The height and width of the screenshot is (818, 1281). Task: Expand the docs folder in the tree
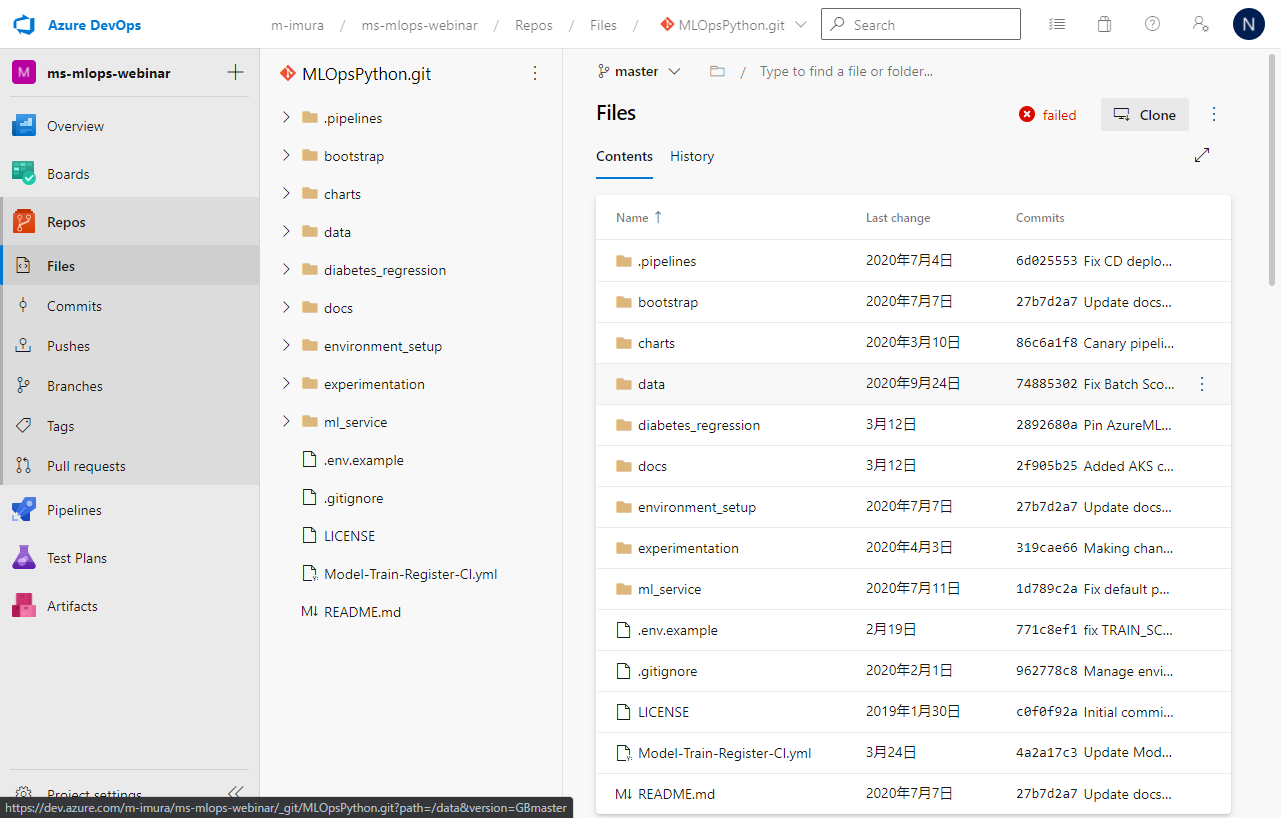click(286, 307)
